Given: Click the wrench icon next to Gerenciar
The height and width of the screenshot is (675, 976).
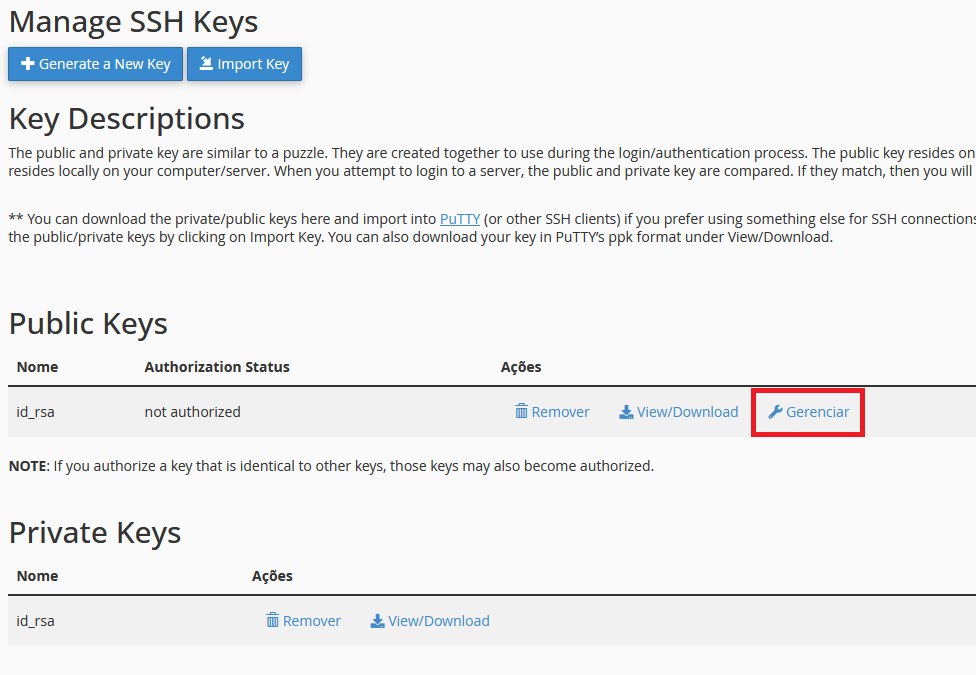Looking at the screenshot, I should point(774,412).
